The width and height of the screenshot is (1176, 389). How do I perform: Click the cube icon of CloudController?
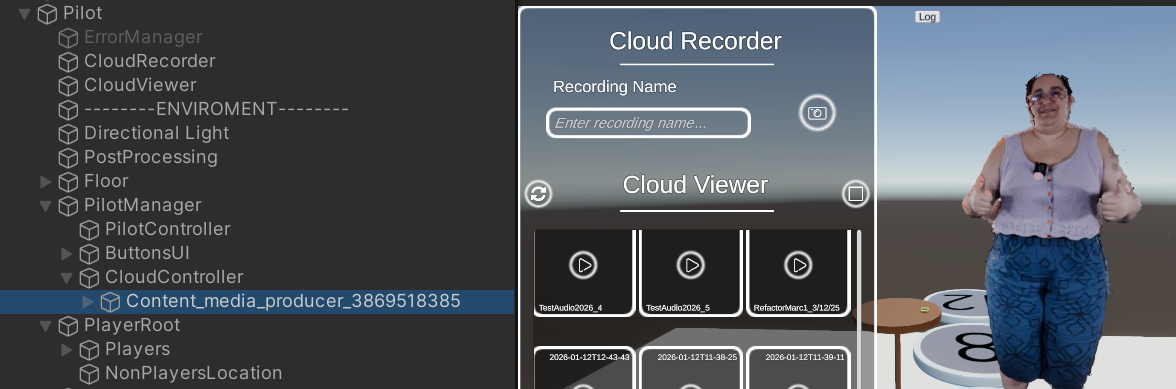pos(89,277)
